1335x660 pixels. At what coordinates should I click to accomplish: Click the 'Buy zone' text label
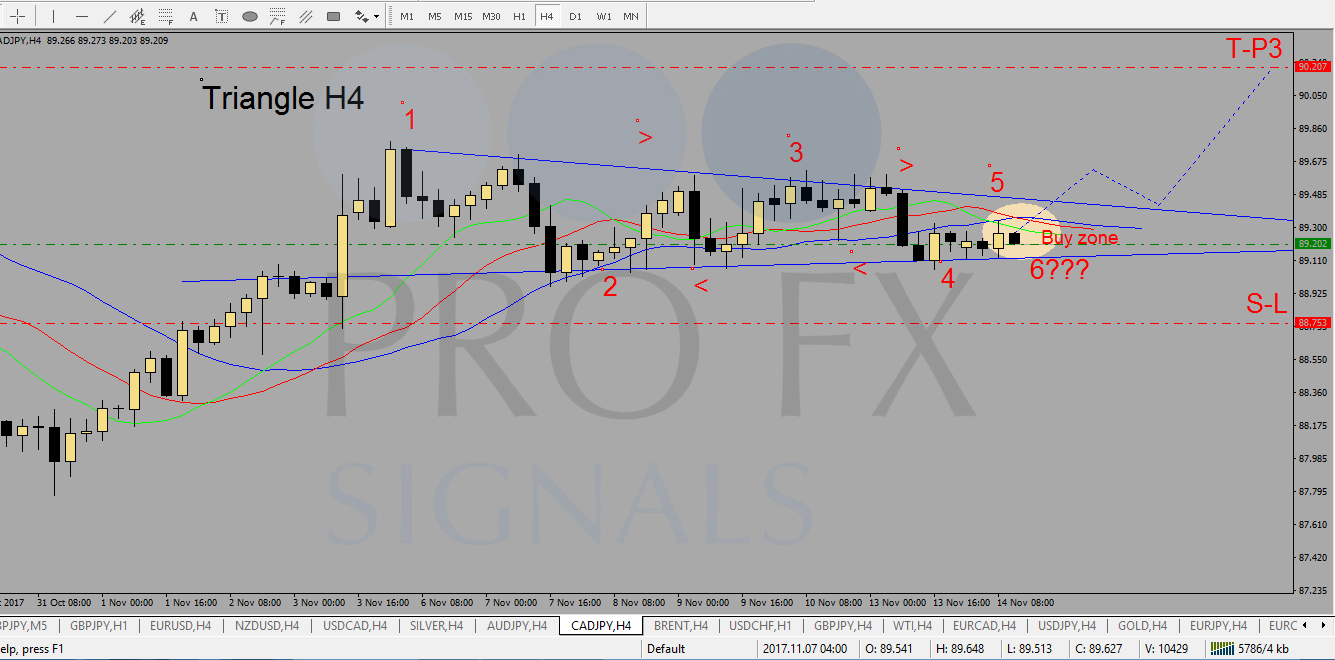click(x=1079, y=238)
